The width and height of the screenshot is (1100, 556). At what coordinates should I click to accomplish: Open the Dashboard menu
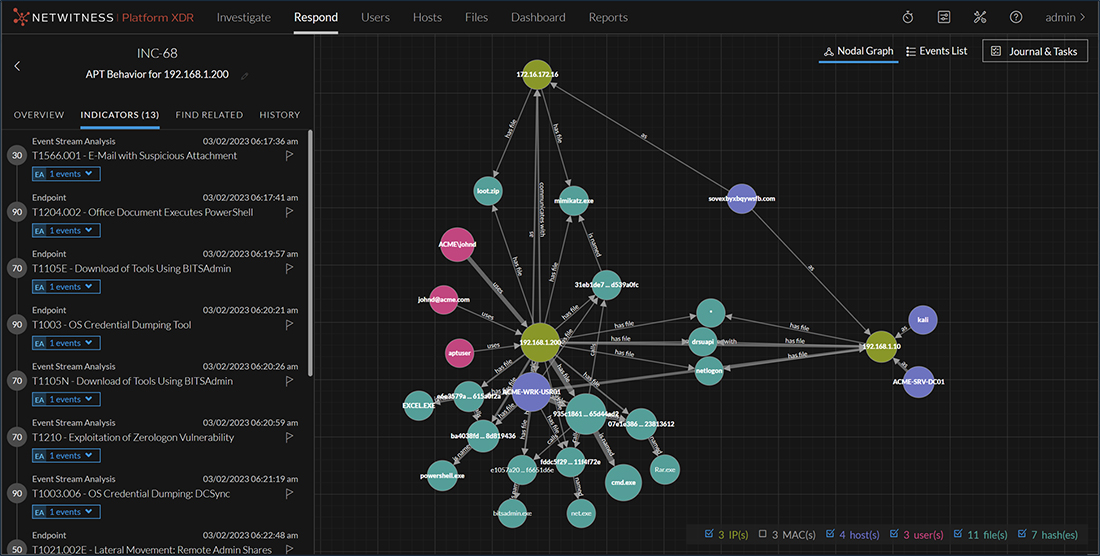(538, 18)
